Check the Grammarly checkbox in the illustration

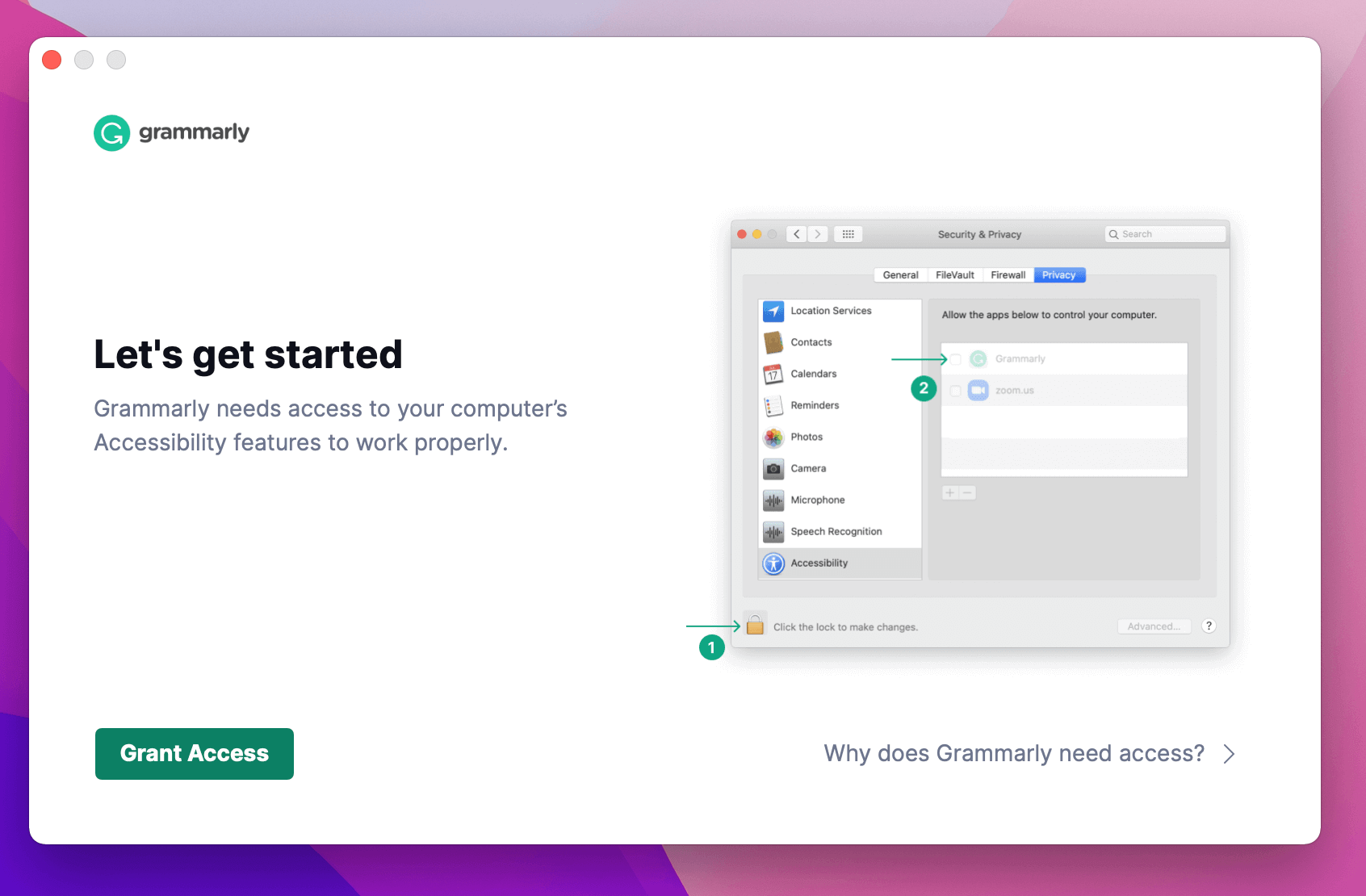tap(956, 359)
